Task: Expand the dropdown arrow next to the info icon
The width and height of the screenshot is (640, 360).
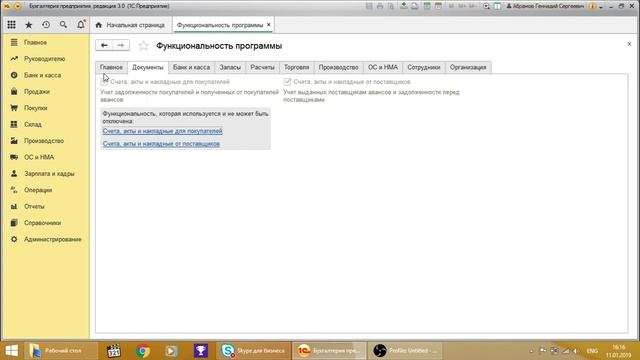Action: tap(600, 7)
